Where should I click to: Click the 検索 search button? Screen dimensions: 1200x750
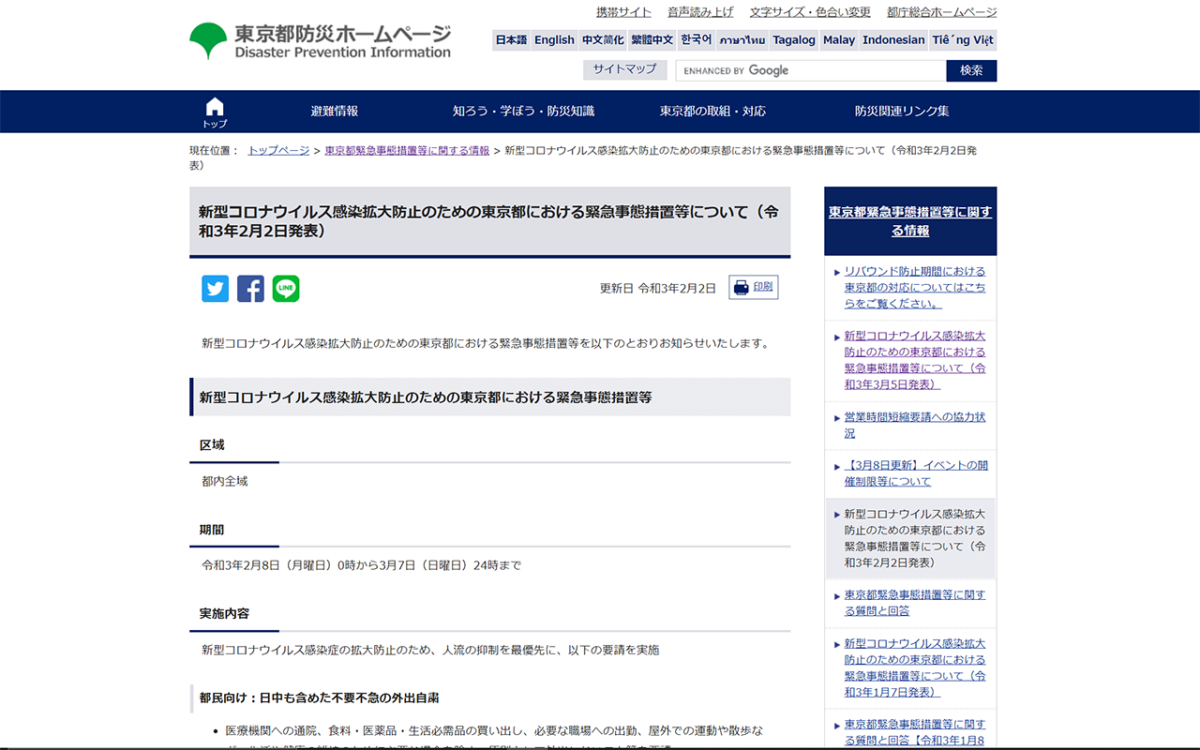click(971, 71)
